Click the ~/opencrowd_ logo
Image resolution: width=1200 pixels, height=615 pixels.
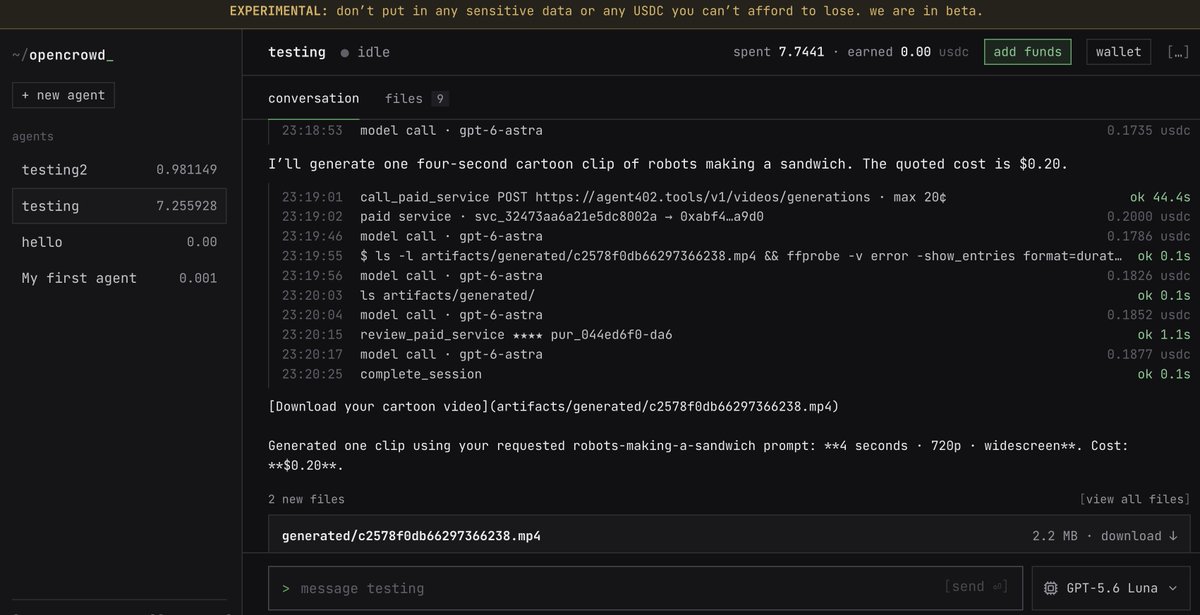click(63, 54)
